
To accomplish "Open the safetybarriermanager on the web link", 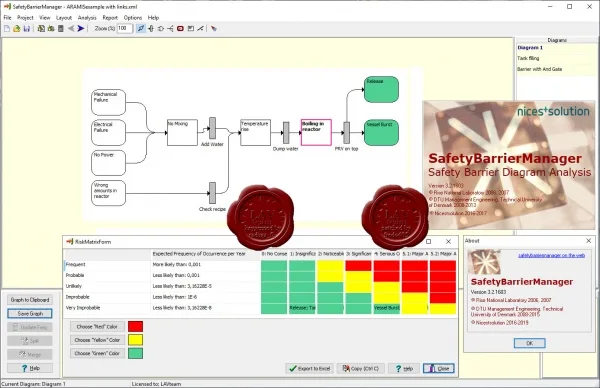I will [x=551, y=255].
